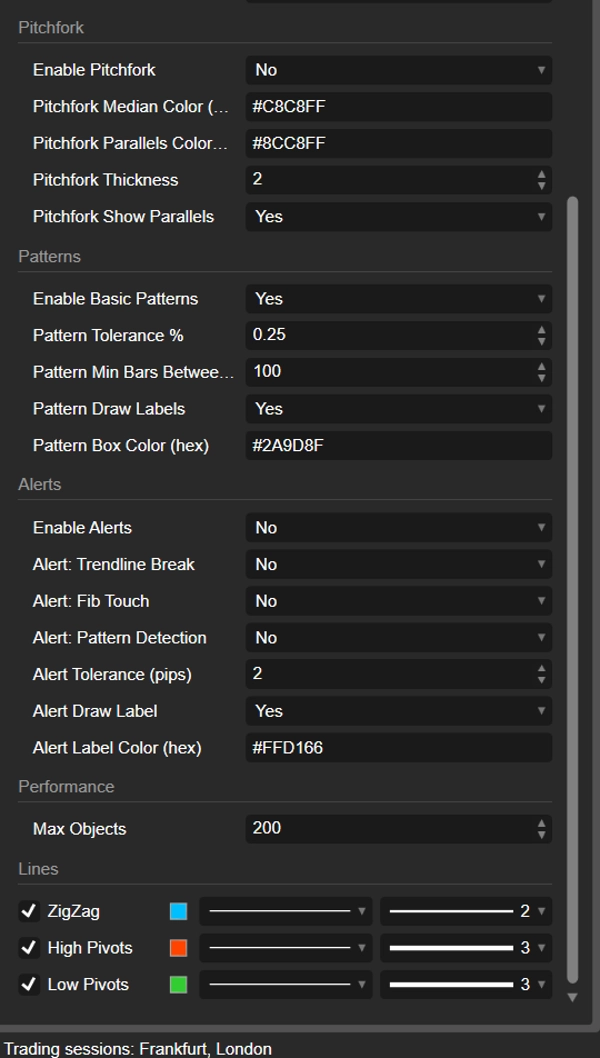Increase Pitchfork Thickness with the stepper
The width and height of the screenshot is (600, 1058).
pos(539,175)
